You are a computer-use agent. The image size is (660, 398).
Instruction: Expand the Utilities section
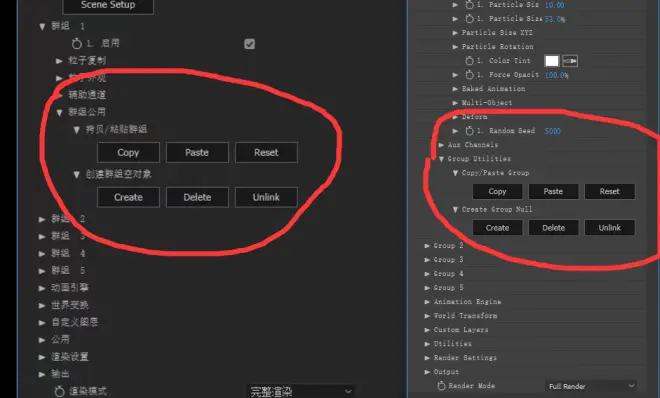point(427,344)
